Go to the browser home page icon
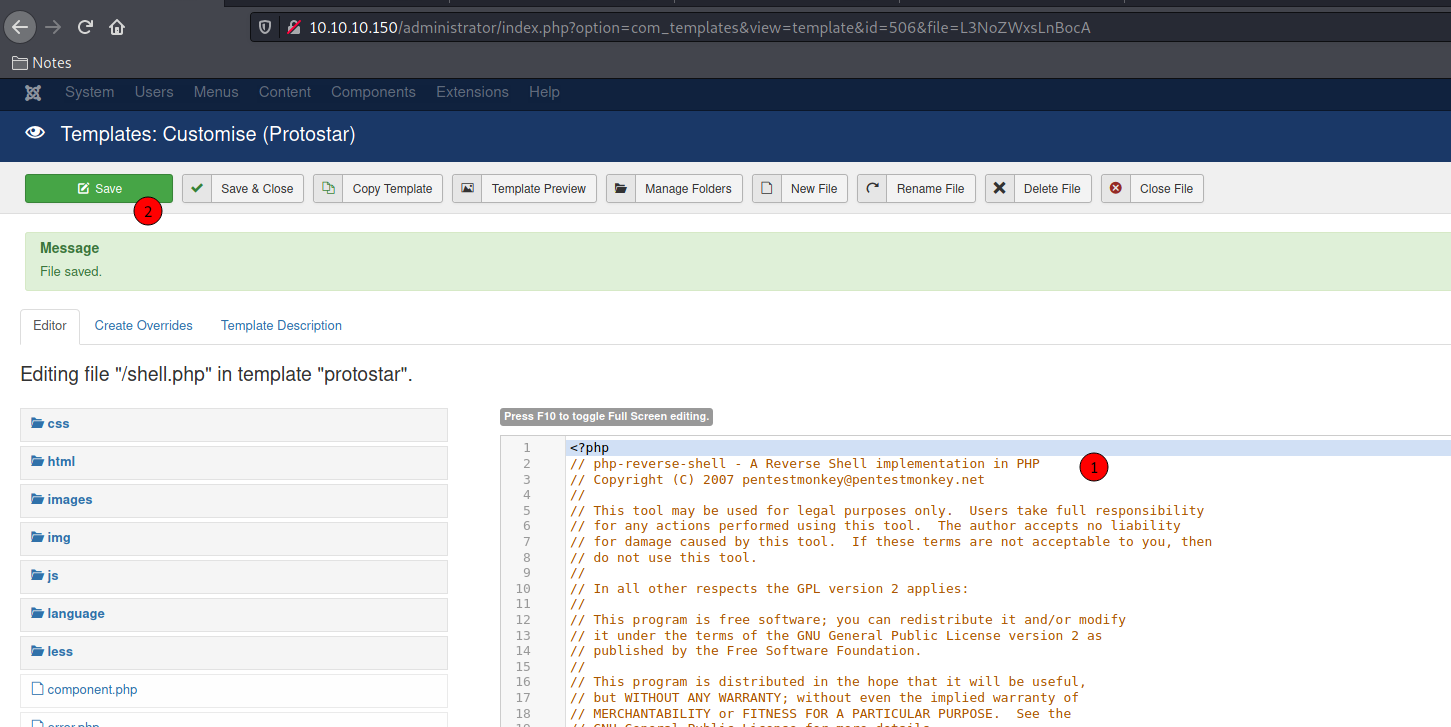 coord(117,27)
